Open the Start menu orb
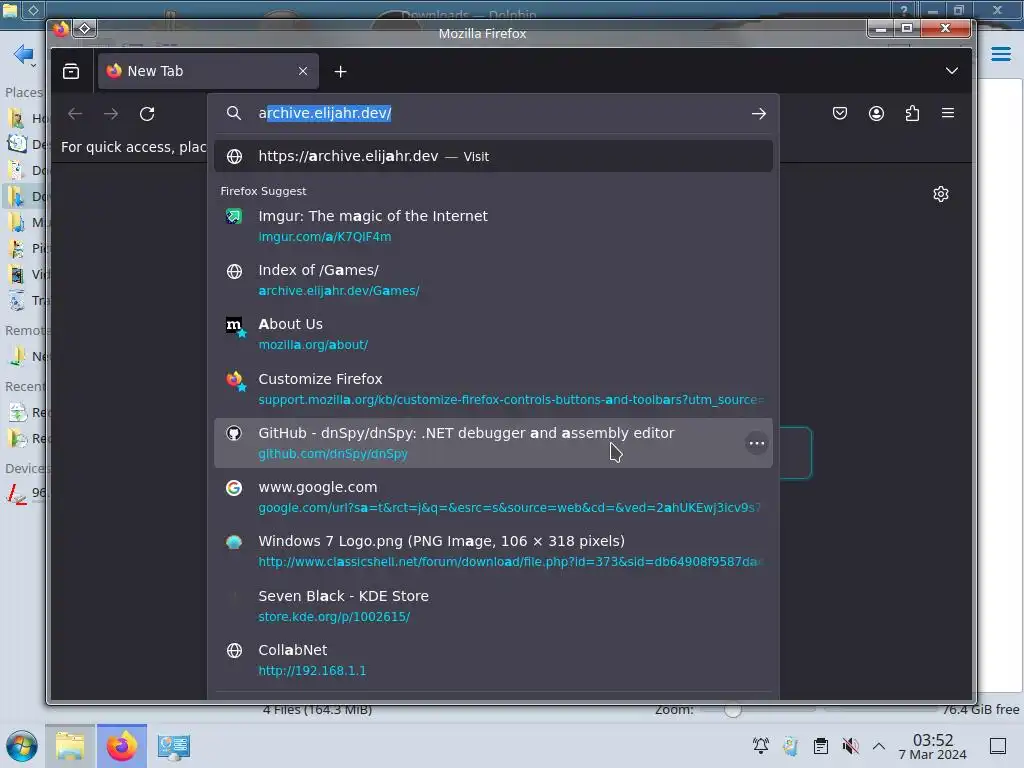This screenshot has height=768, width=1024. pos(22,746)
